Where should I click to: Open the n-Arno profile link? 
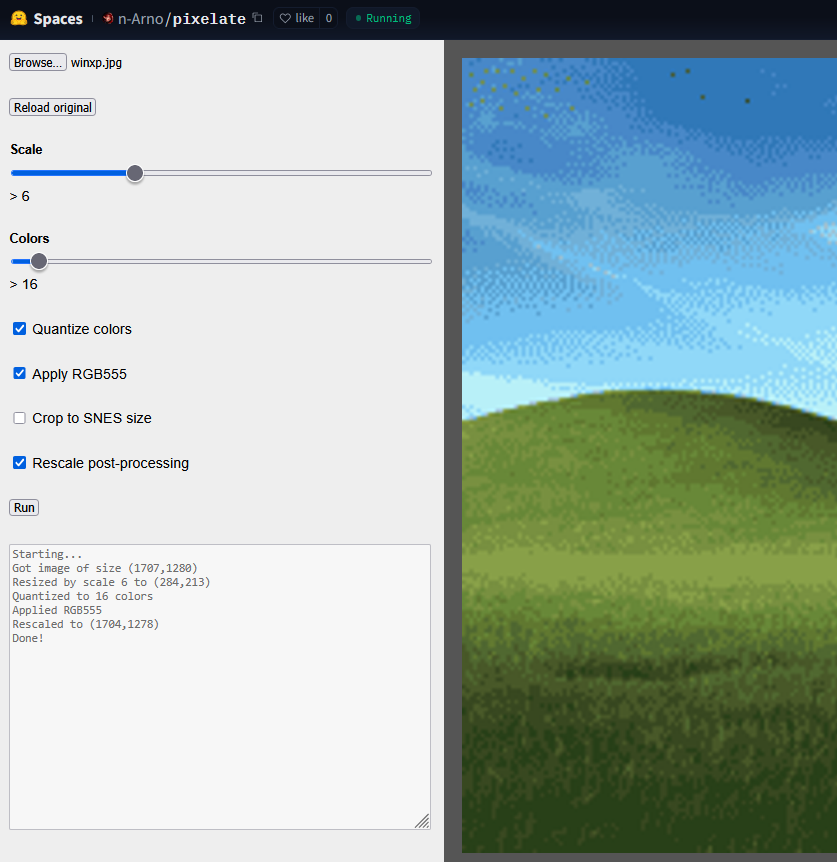[141, 19]
